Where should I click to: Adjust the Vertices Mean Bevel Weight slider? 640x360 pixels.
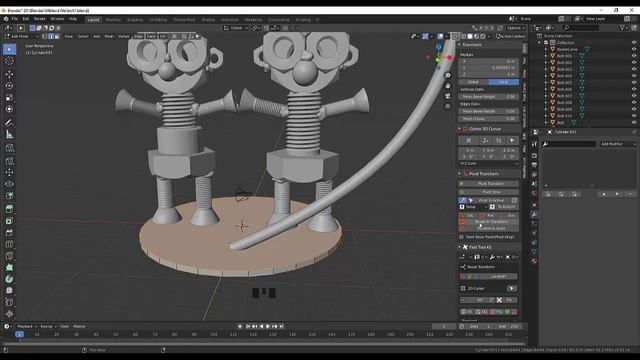489,97
